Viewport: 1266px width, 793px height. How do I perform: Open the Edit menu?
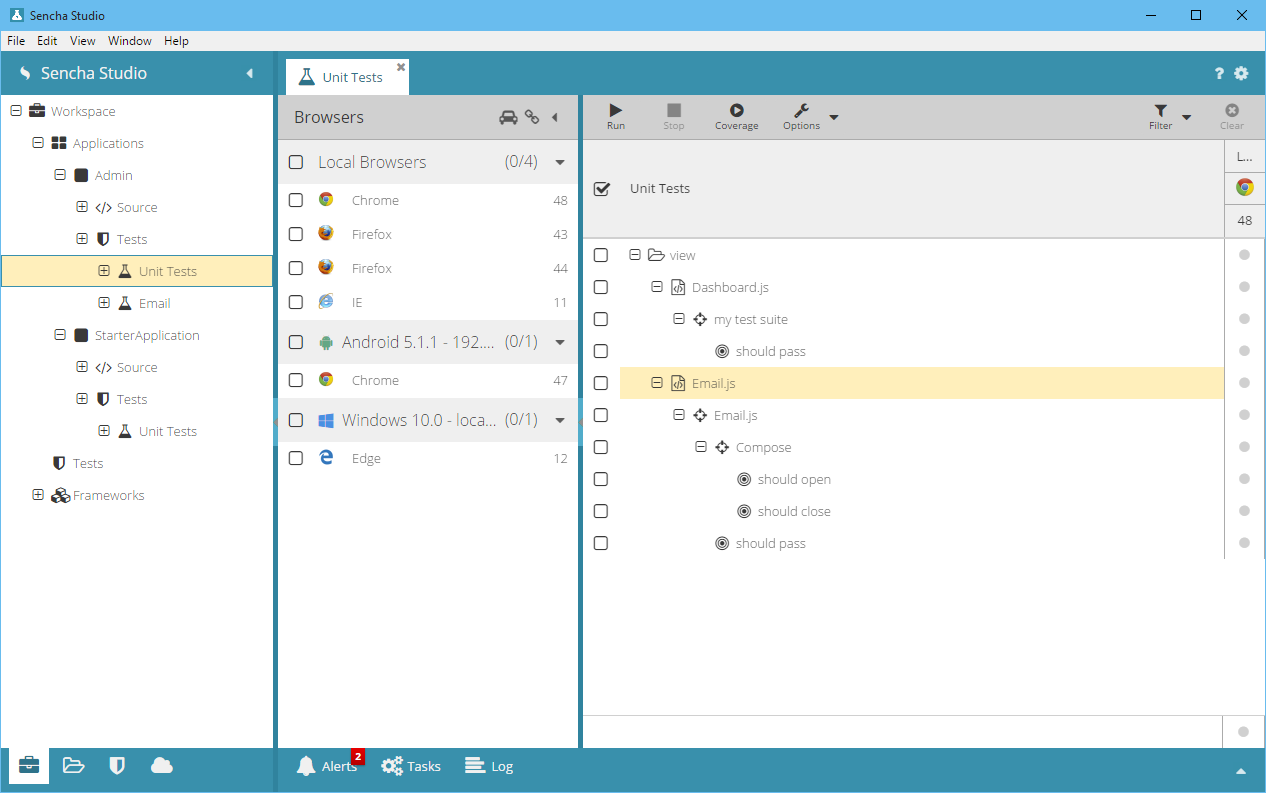[x=47, y=41]
